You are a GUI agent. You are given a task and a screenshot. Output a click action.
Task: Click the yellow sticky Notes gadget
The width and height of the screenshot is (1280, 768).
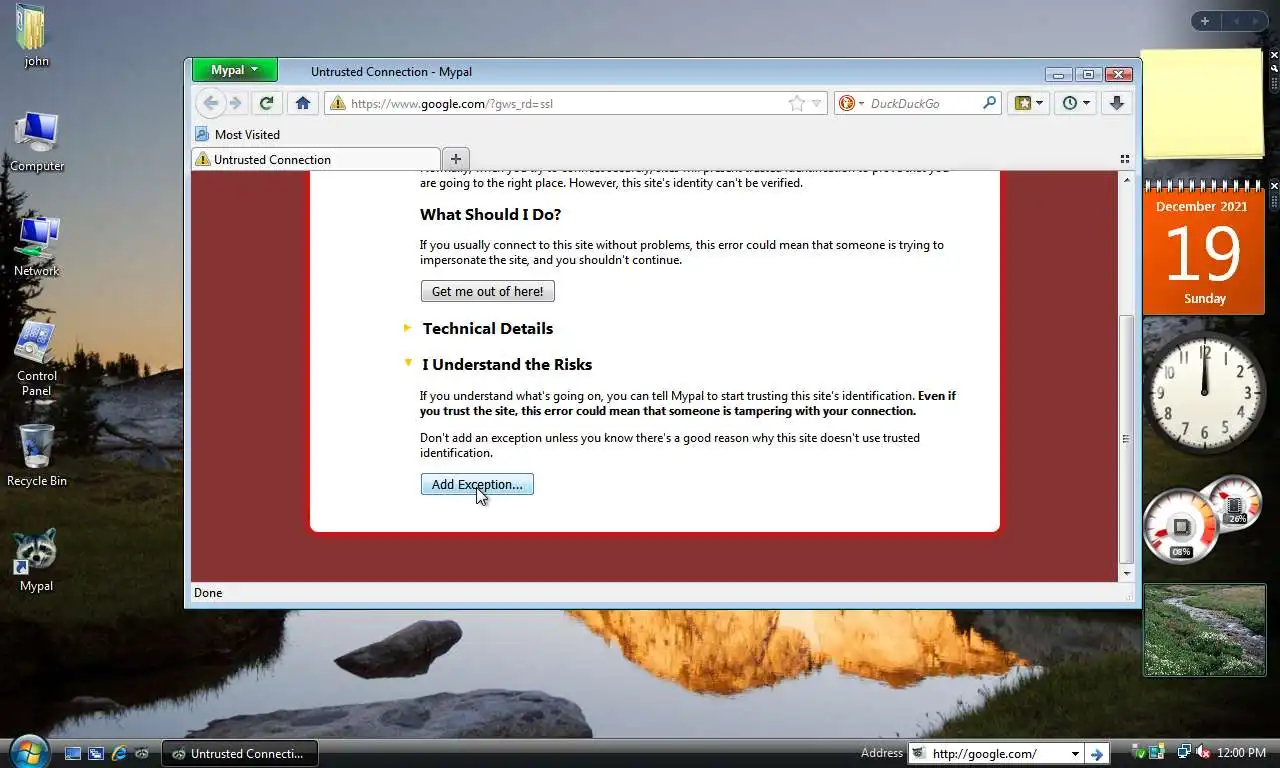pyautogui.click(x=1203, y=104)
